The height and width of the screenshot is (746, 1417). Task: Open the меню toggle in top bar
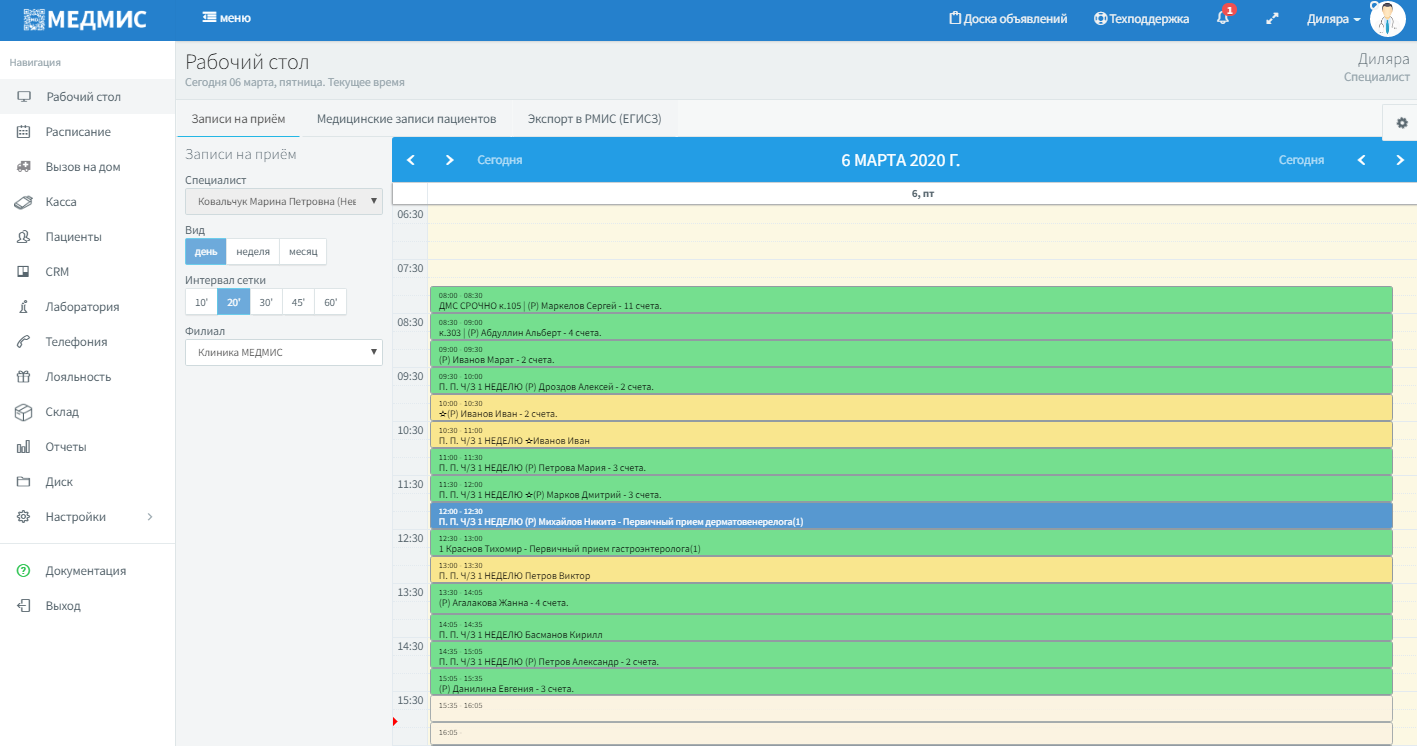(226, 18)
